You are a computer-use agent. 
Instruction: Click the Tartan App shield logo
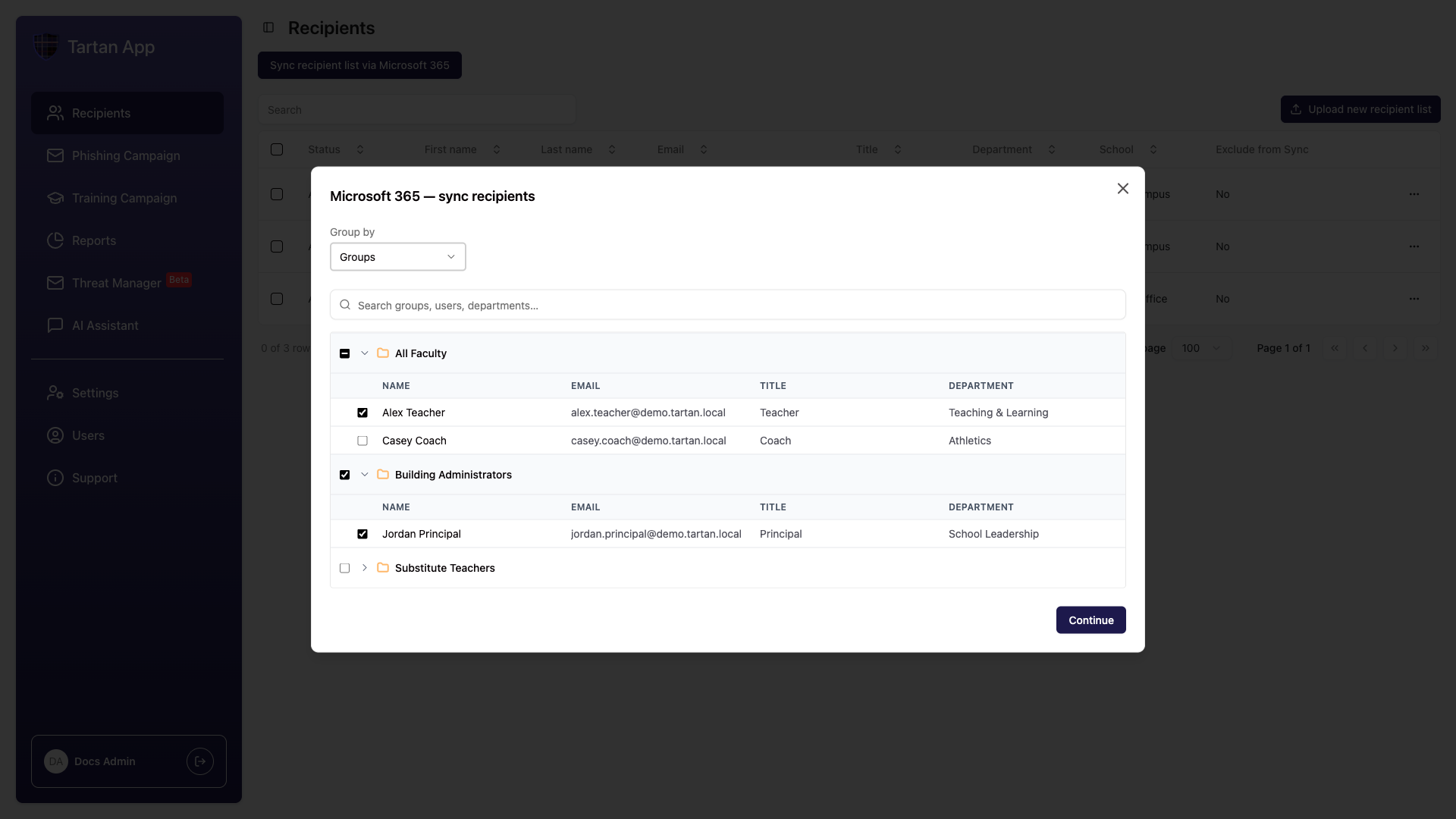(46, 46)
